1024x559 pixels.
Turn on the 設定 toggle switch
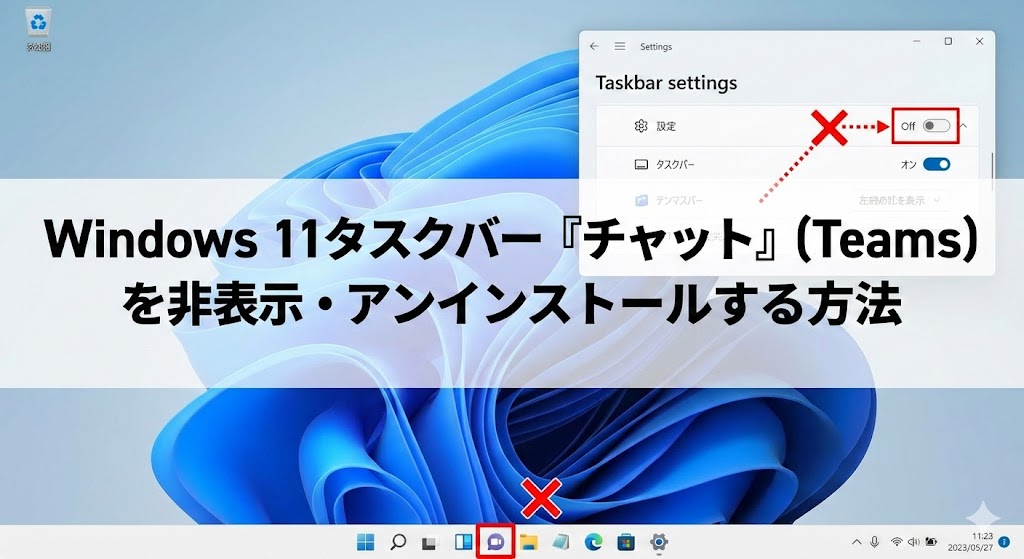point(936,126)
